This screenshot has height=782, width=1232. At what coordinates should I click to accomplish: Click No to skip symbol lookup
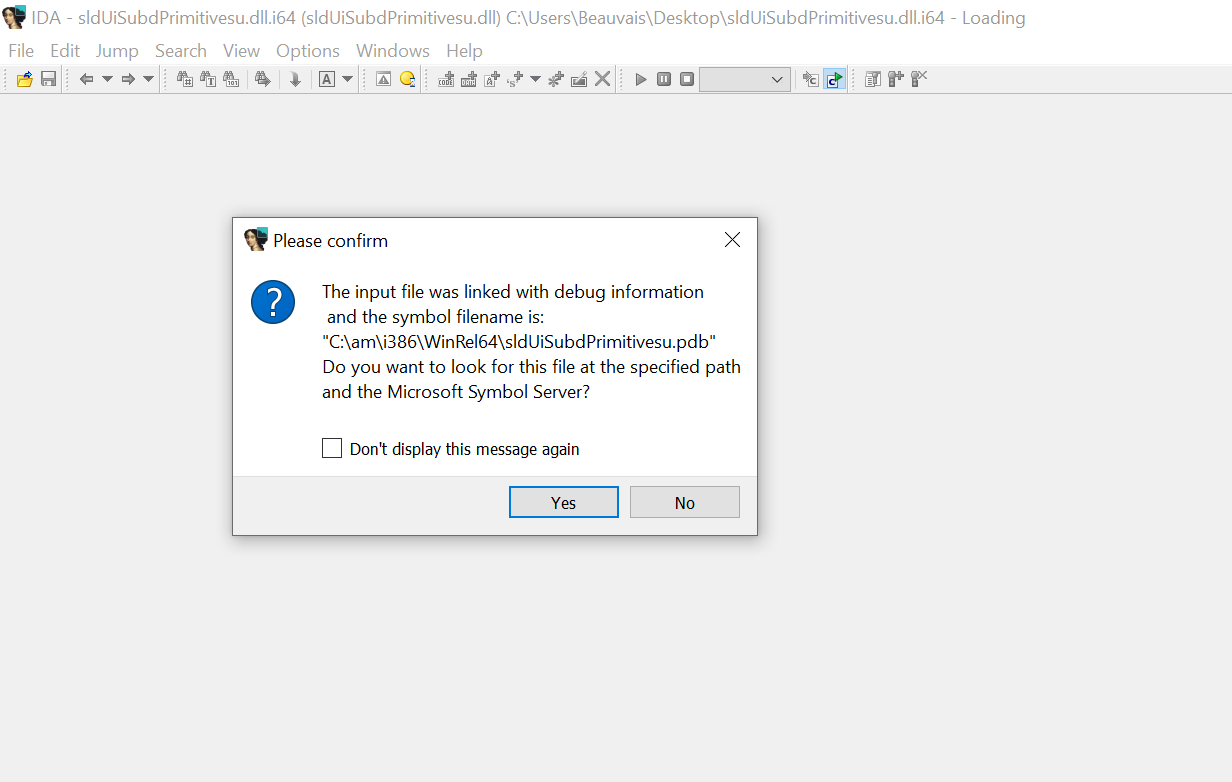tap(684, 502)
